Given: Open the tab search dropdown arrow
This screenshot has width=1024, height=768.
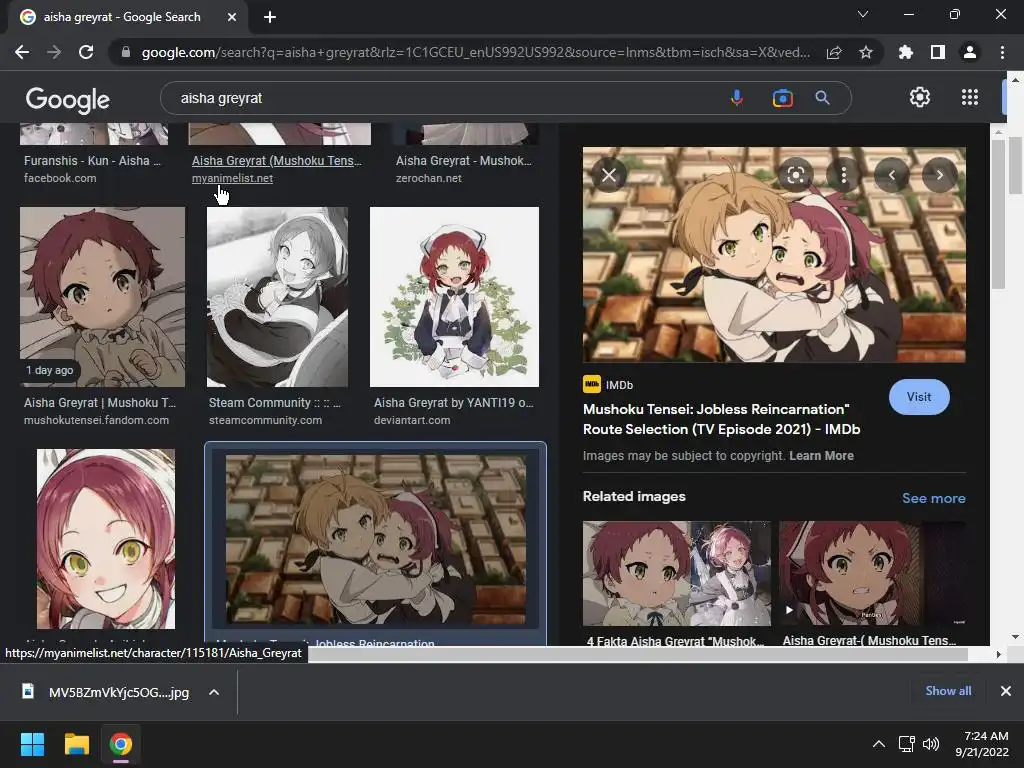Looking at the screenshot, I should [x=863, y=14].
